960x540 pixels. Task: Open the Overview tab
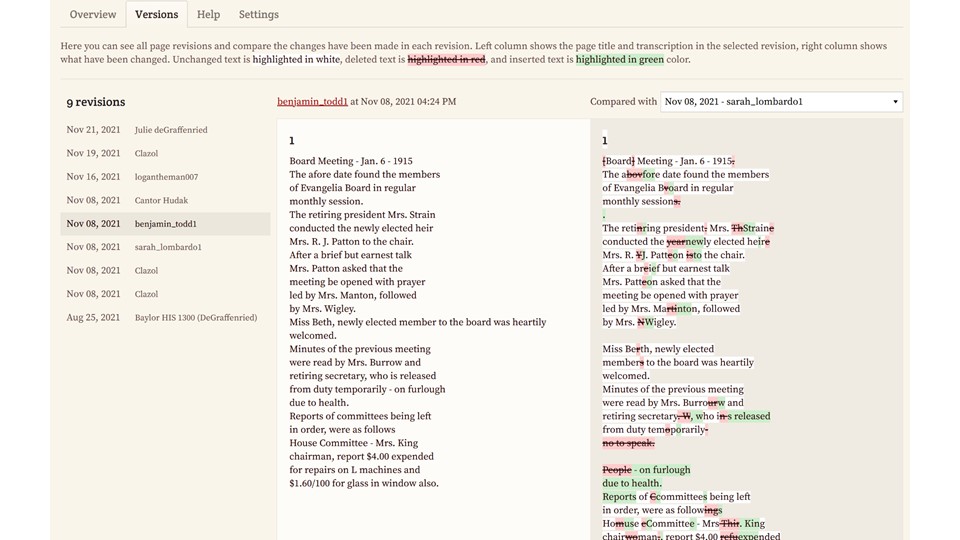point(92,14)
